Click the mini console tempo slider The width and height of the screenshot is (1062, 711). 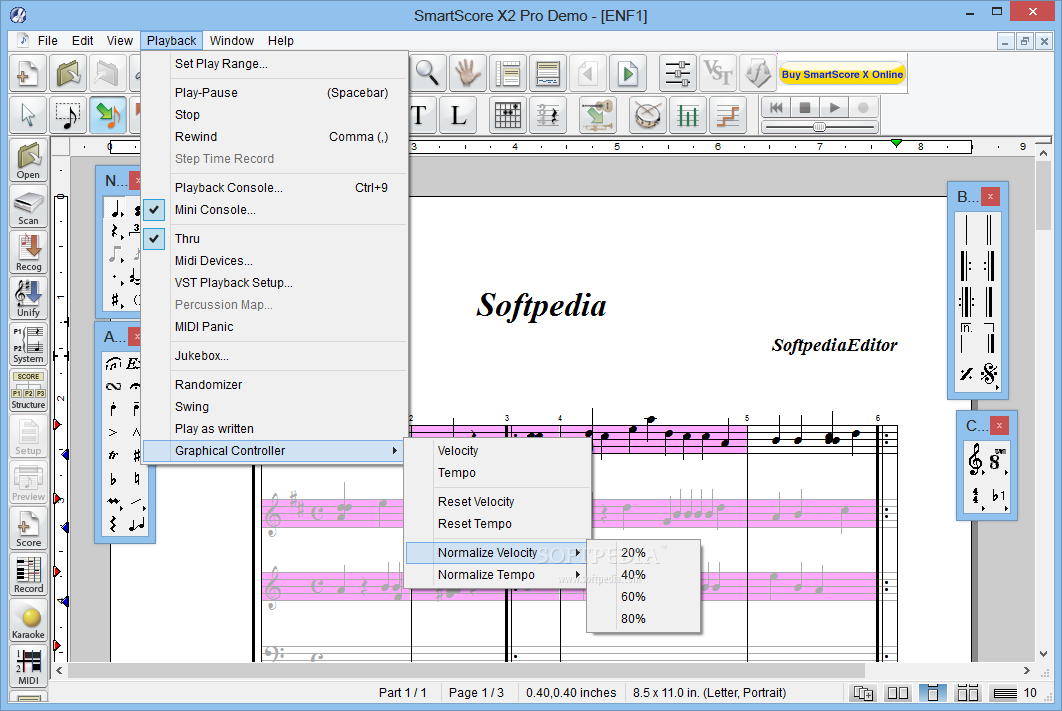click(820, 127)
